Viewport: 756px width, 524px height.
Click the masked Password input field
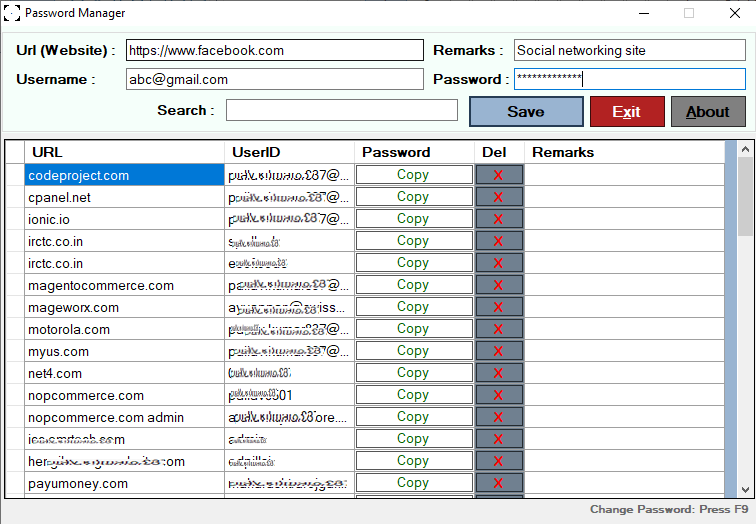pos(630,79)
